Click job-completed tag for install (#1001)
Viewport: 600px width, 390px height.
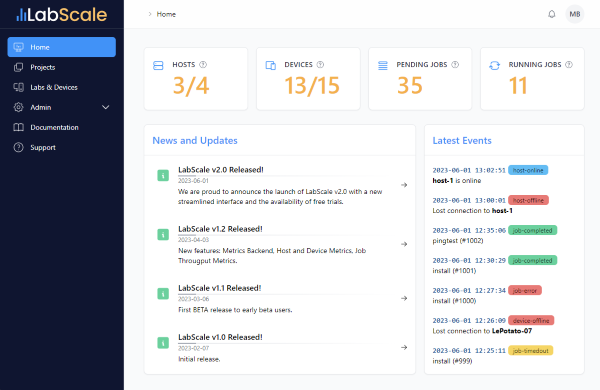533,260
